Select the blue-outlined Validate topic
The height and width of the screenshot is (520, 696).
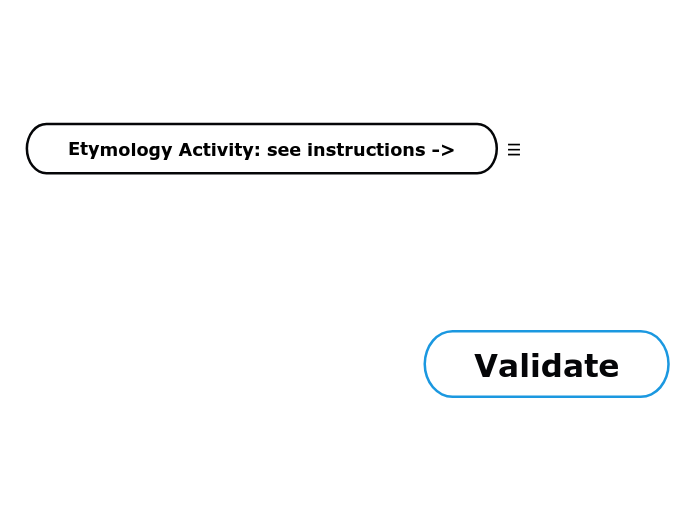coord(546,365)
